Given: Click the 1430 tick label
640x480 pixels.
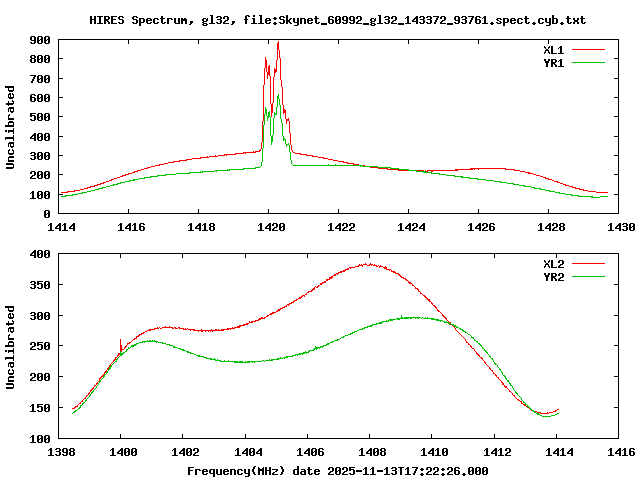Looking at the screenshot, I should (x=621, y=227).
